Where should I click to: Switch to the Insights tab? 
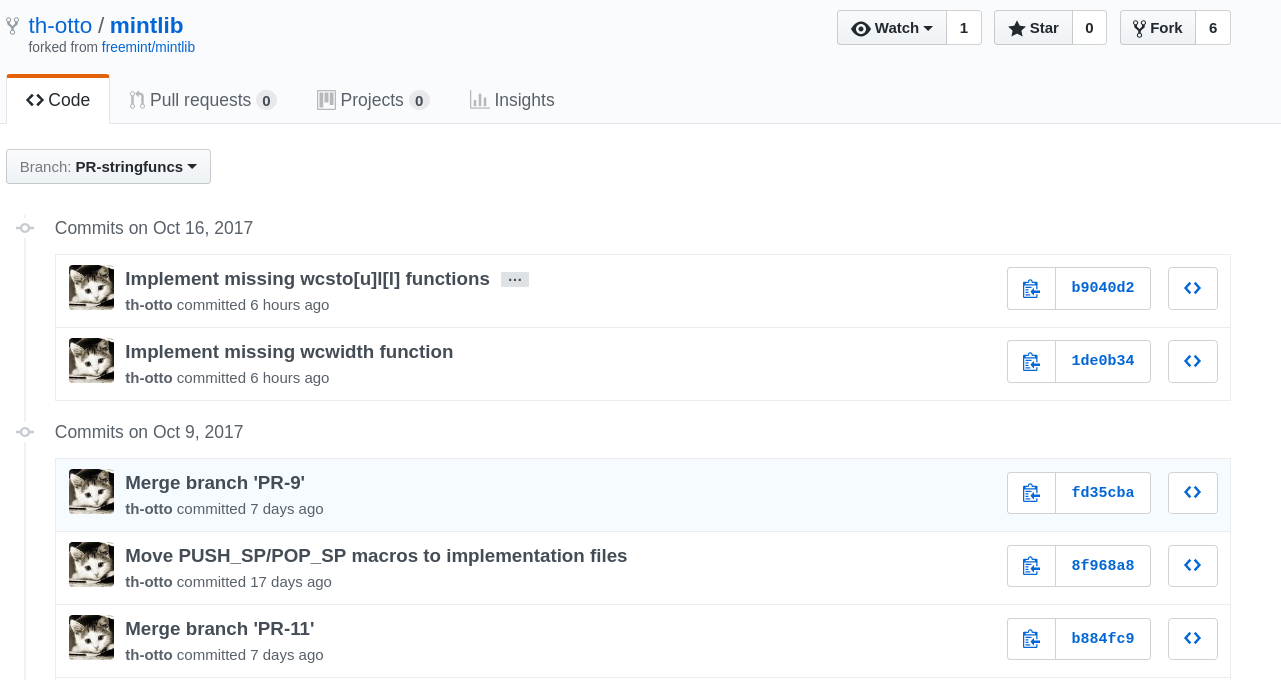[512, 100]
